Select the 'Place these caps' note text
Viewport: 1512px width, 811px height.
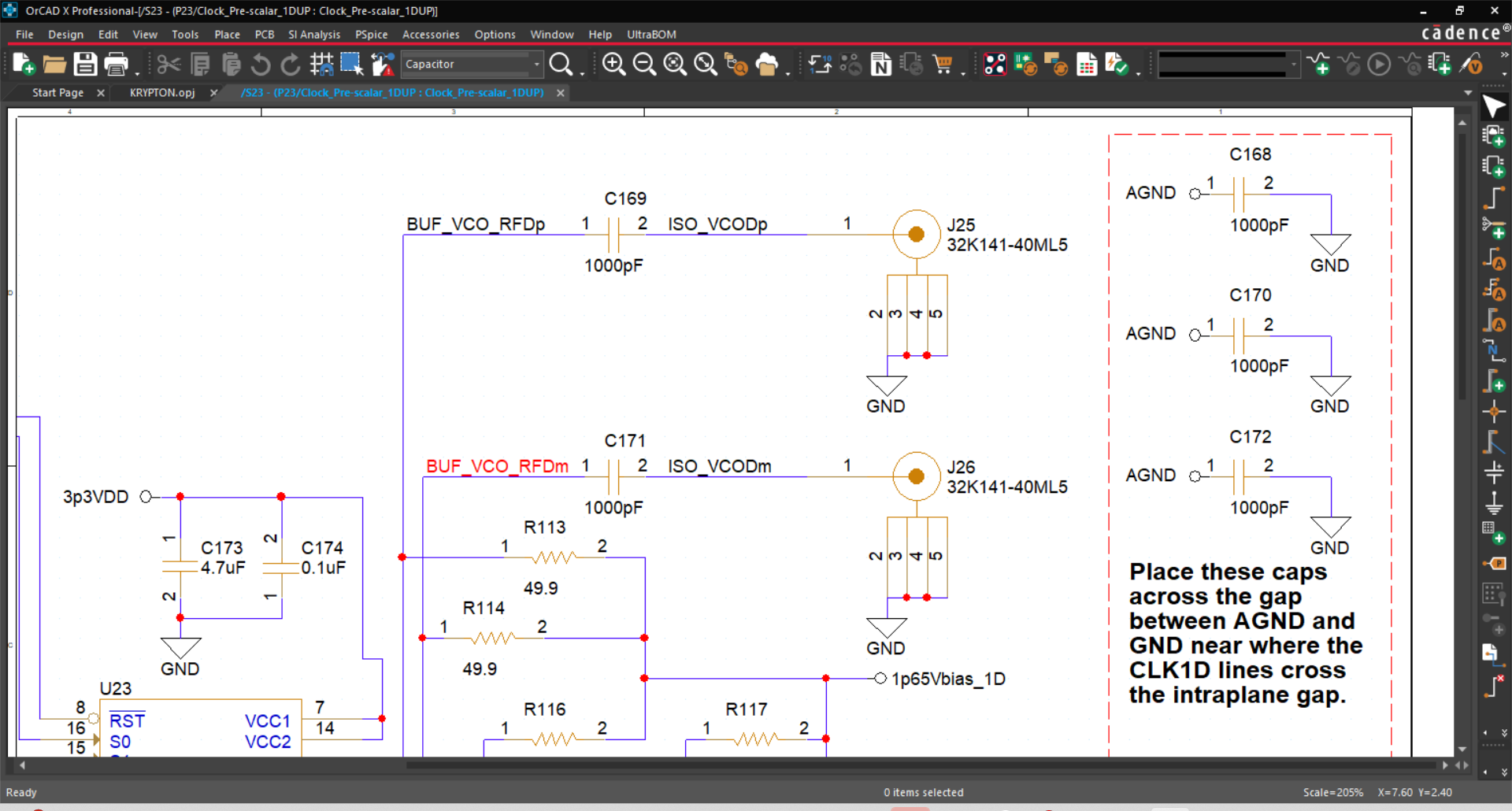1245,633
